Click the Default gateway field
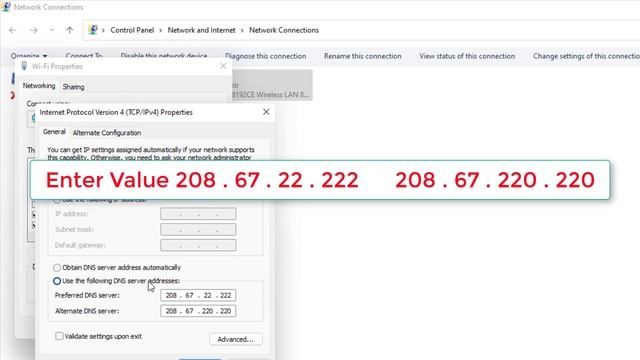This screenshot has width=640, height=360. (x=198, y=245)
